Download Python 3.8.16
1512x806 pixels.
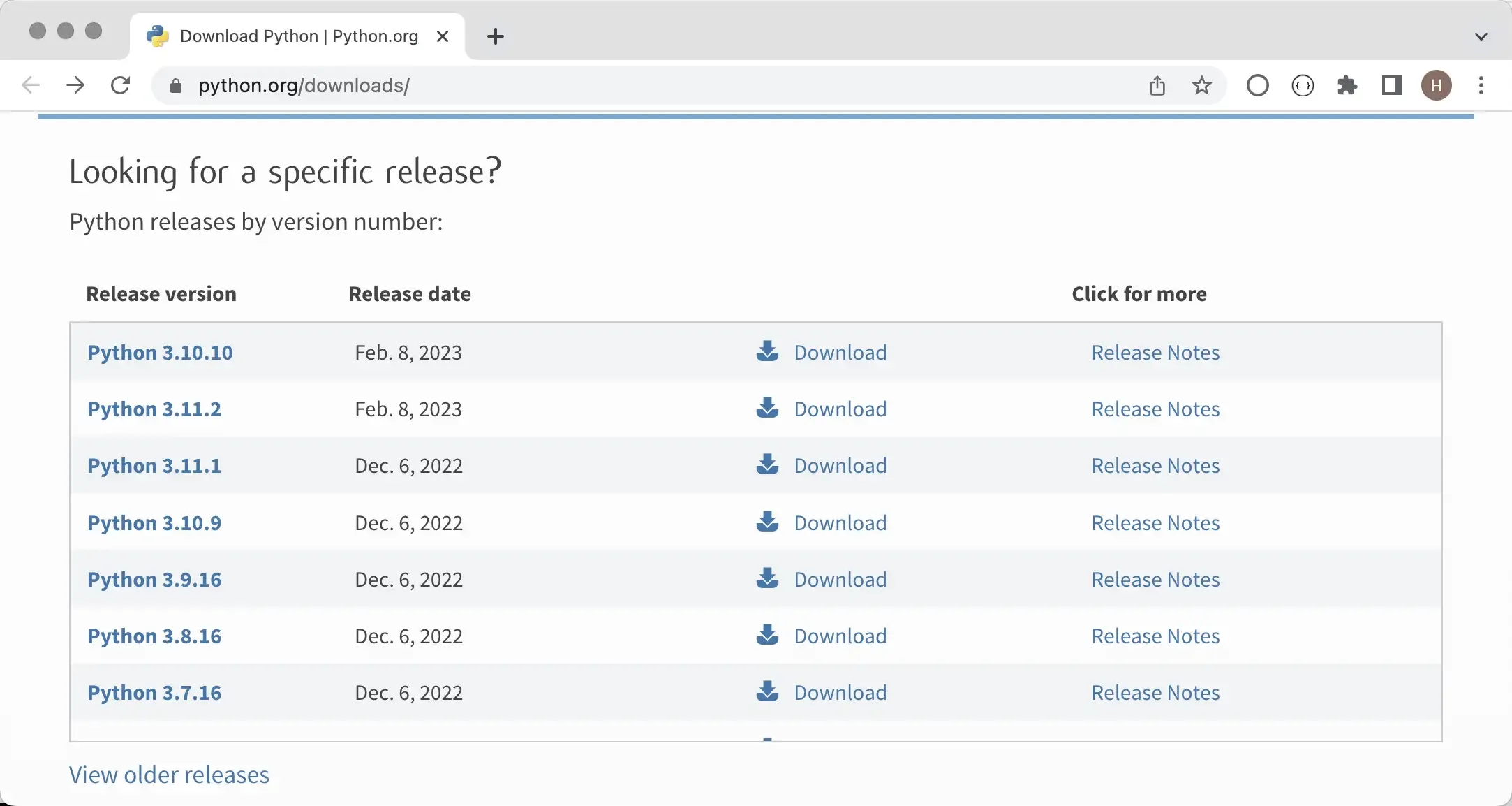[x=840, y=636]
